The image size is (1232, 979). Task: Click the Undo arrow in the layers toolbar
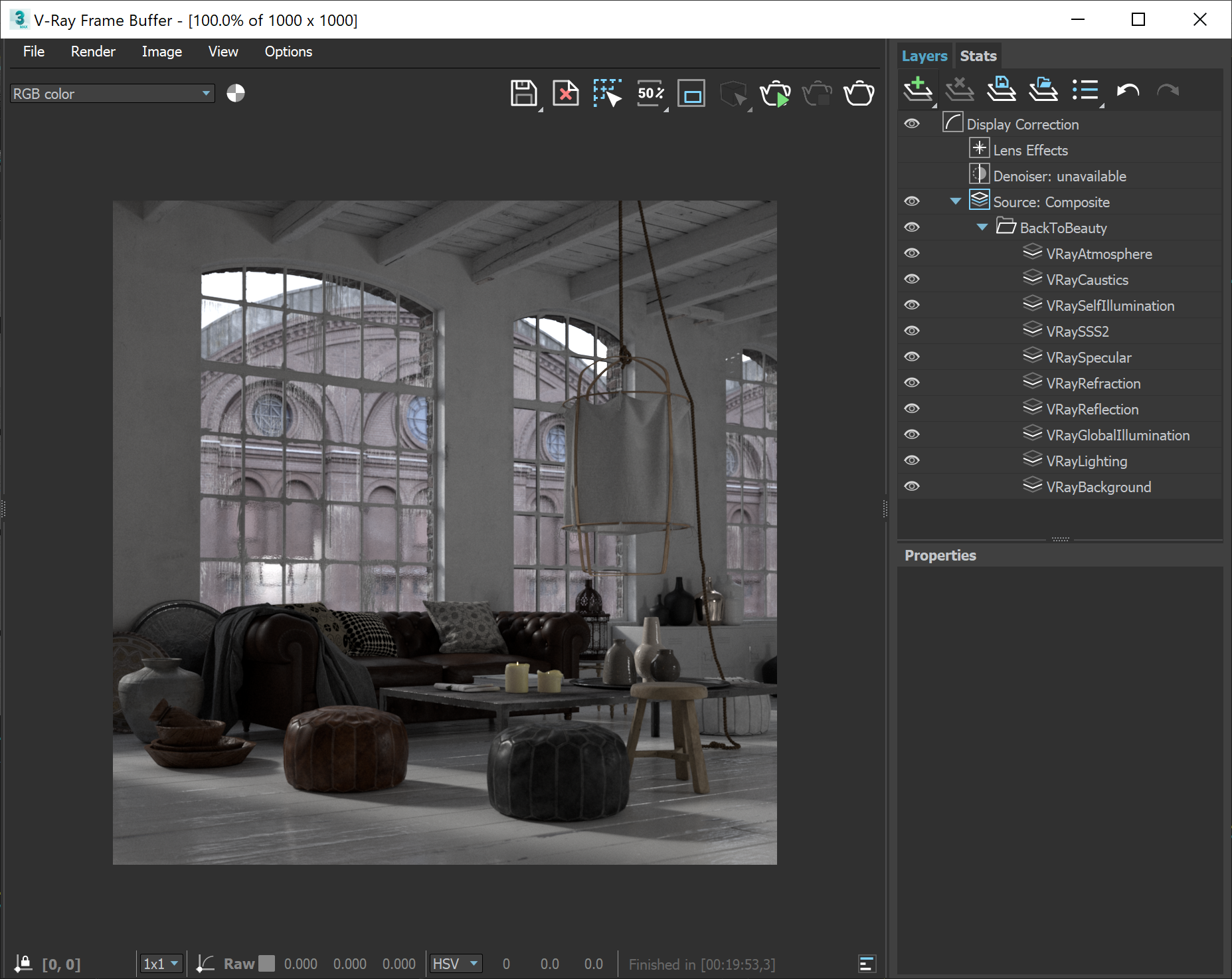[x=1128, y=89]
